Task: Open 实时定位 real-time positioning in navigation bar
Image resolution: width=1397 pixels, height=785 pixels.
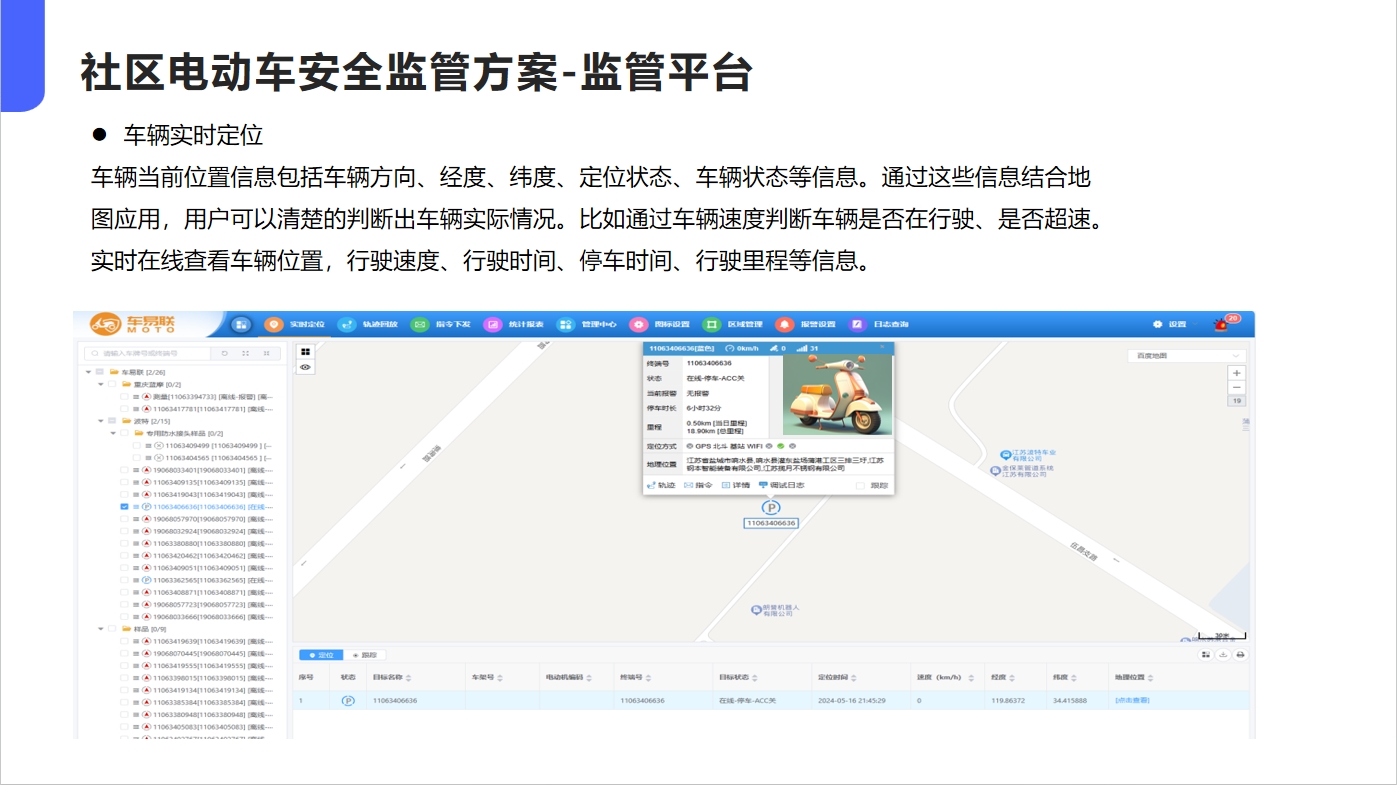Action: pos(295,324)
